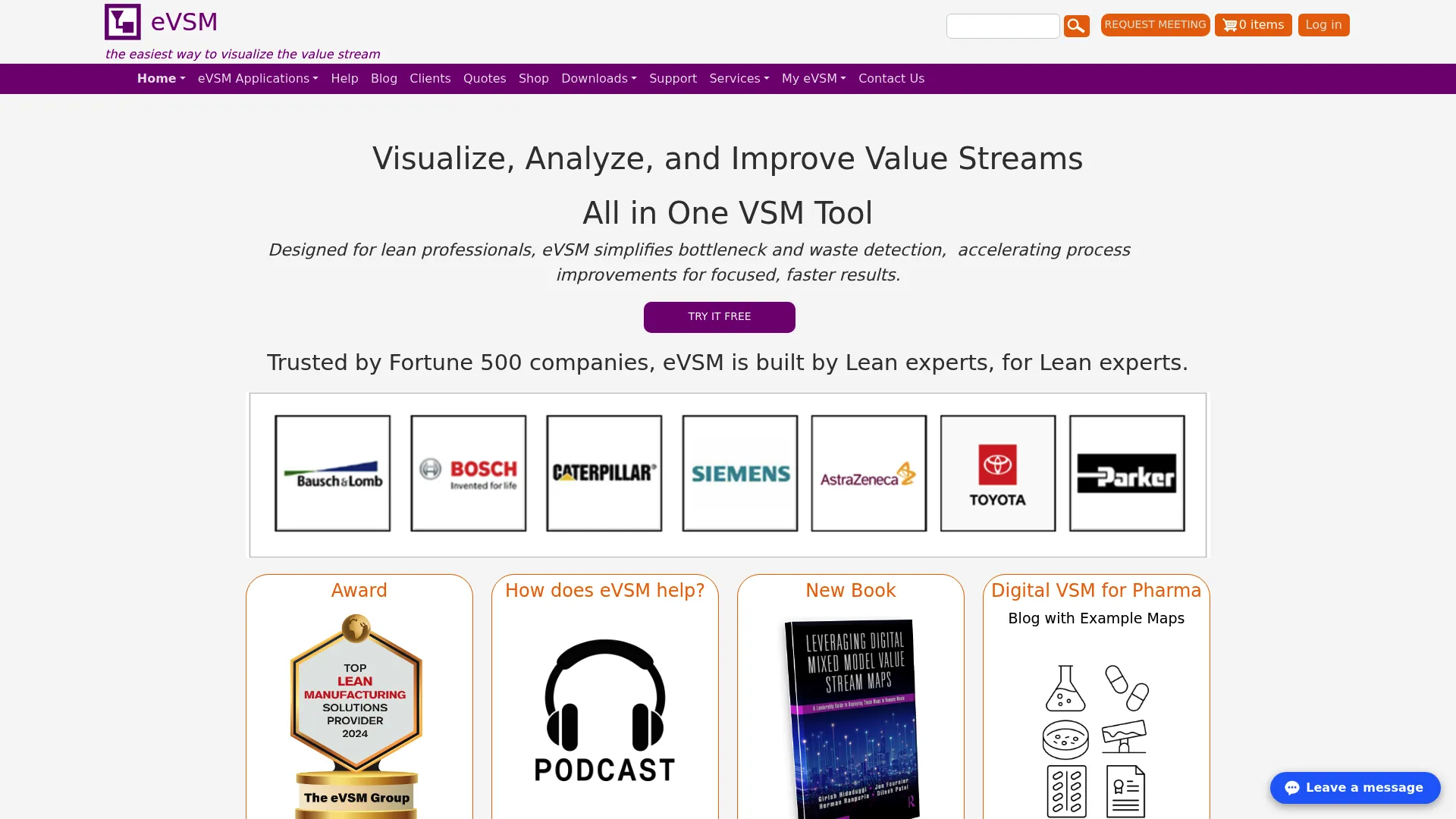Open the Clients page
Viewport: 1456px width, 819px height.
pyautogui.click(x=430, y=79)
